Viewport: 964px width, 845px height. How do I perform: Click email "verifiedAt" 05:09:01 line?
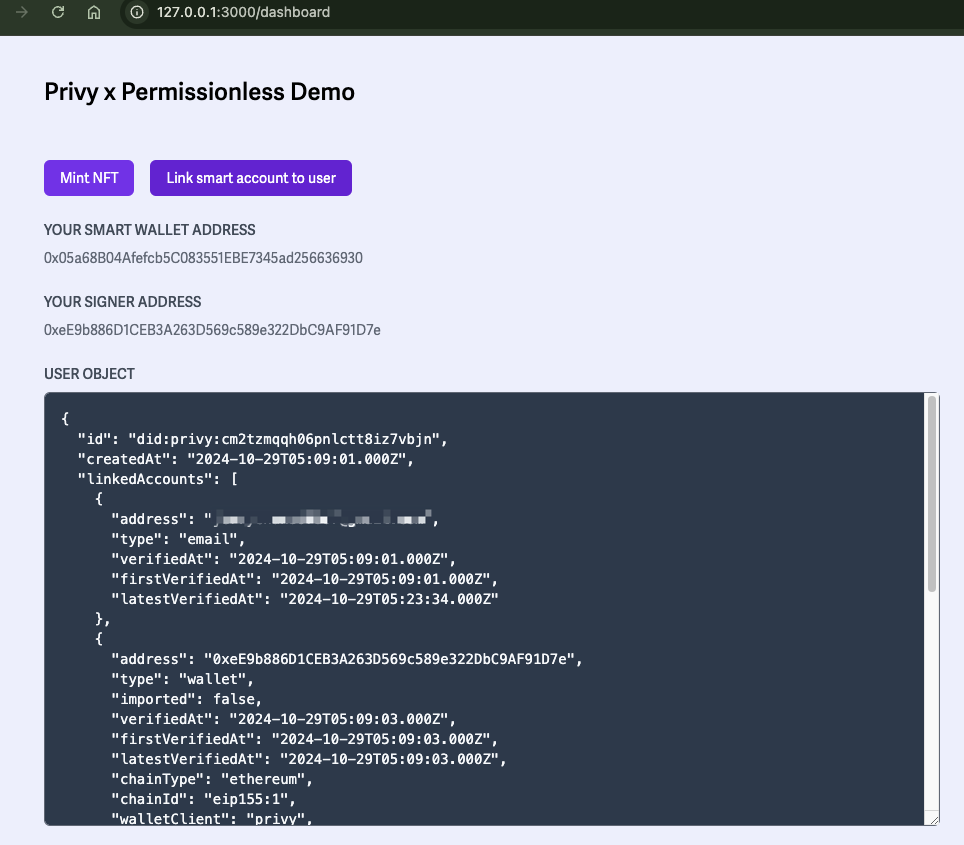click(x=283, y=559)
